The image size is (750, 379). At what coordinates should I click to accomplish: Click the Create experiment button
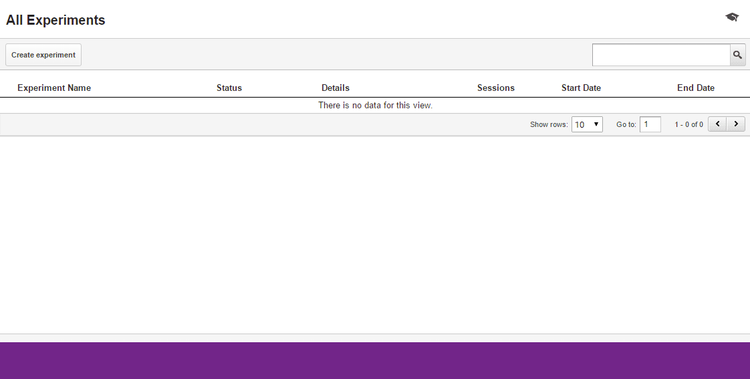click(x=44, y=55)
